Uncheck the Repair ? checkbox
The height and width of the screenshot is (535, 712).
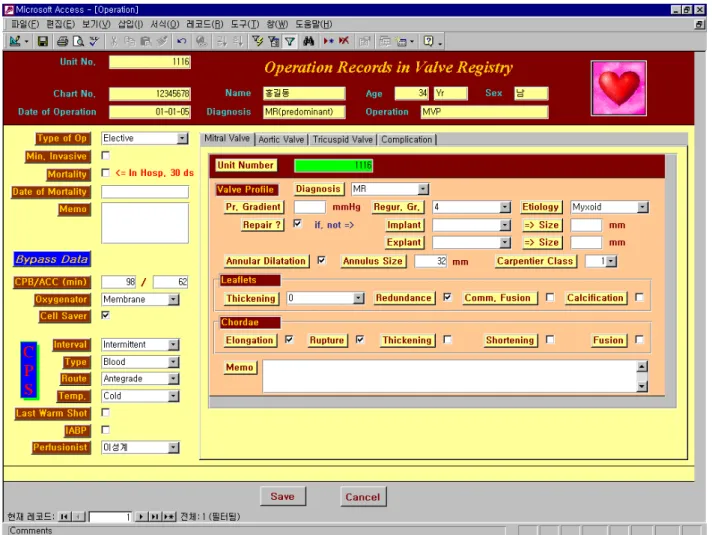(x=297, y=223)
